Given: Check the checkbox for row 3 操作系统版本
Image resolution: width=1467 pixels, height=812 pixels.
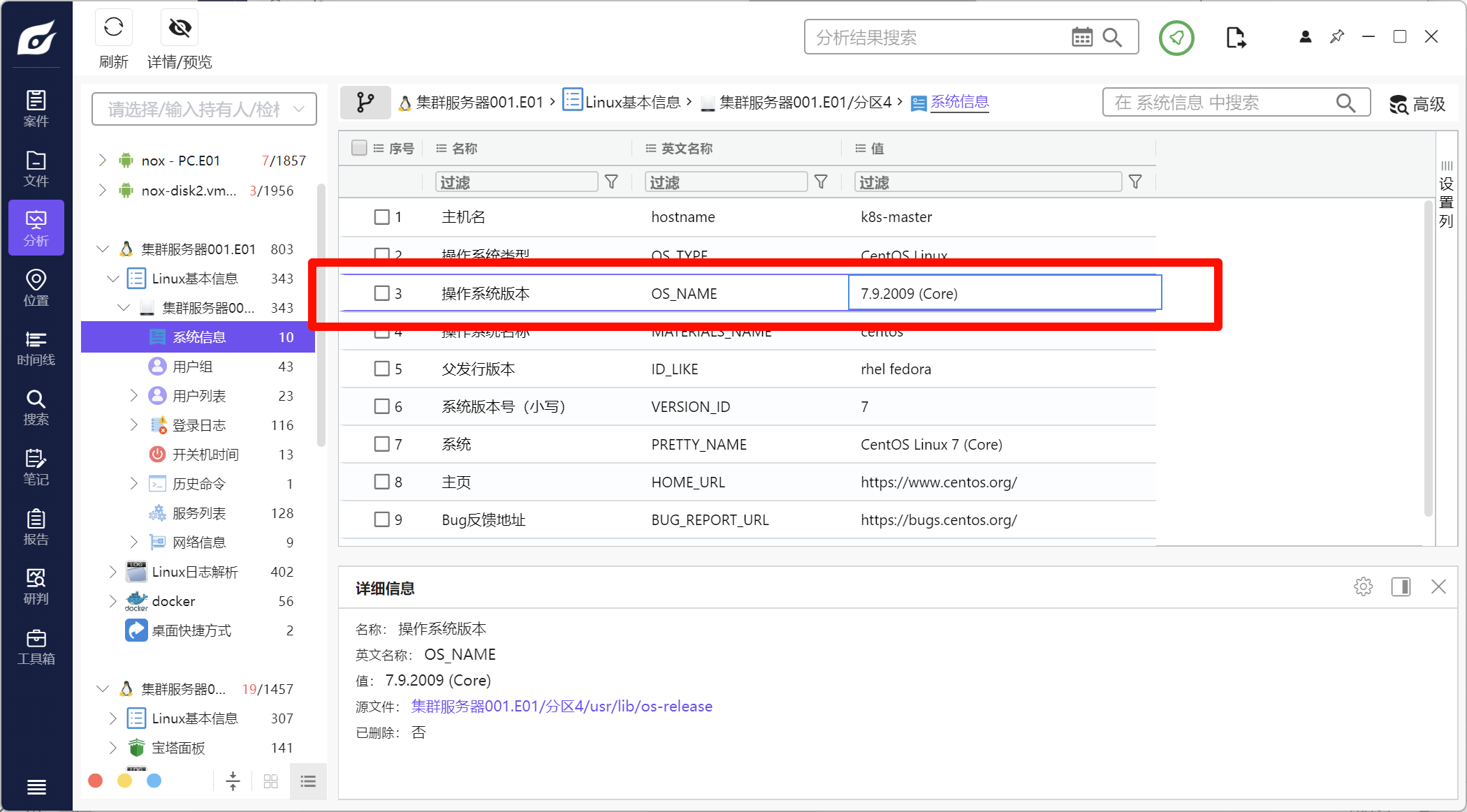Looking at the screenshot, I should (x=381, y=293).
